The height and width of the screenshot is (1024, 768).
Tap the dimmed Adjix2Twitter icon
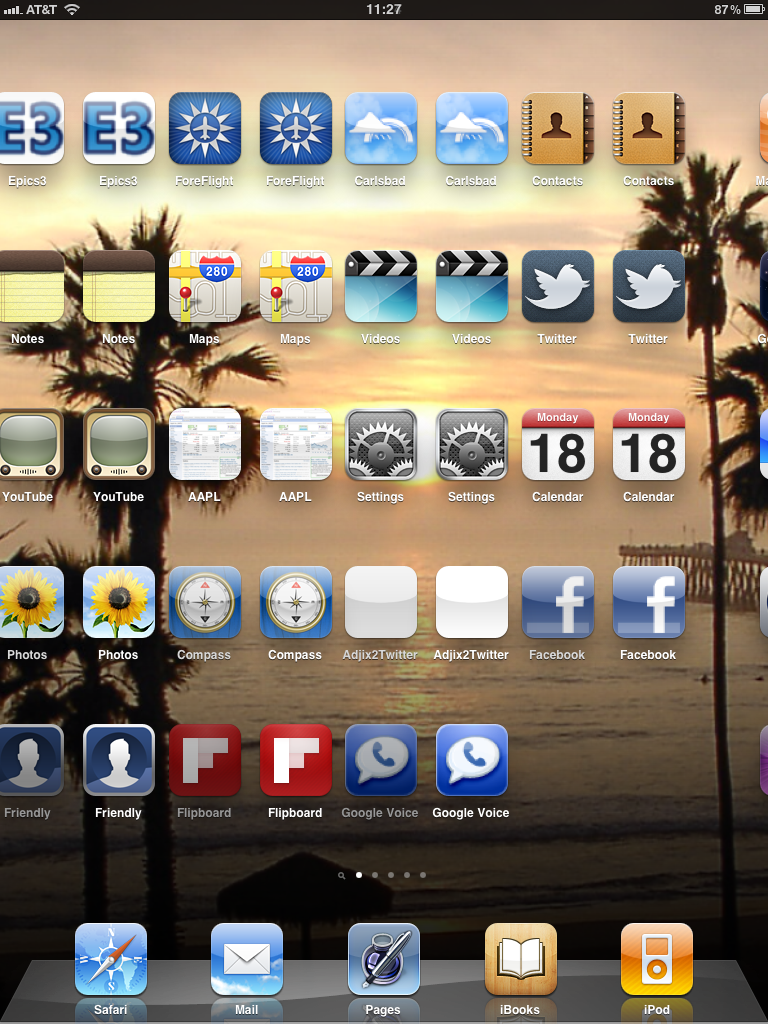(381, 602)
